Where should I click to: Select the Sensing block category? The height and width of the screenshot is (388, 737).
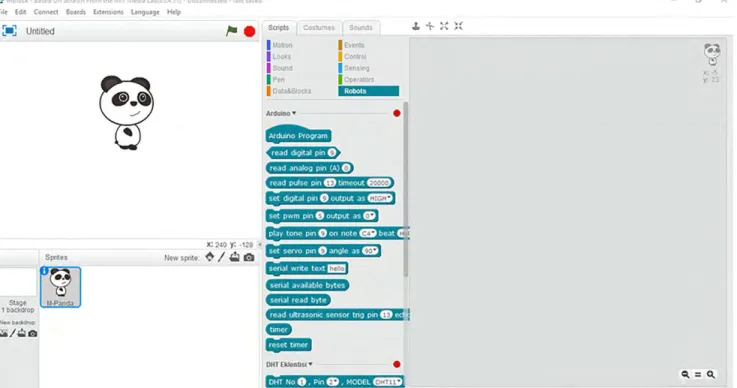click(x=356, y=68)
